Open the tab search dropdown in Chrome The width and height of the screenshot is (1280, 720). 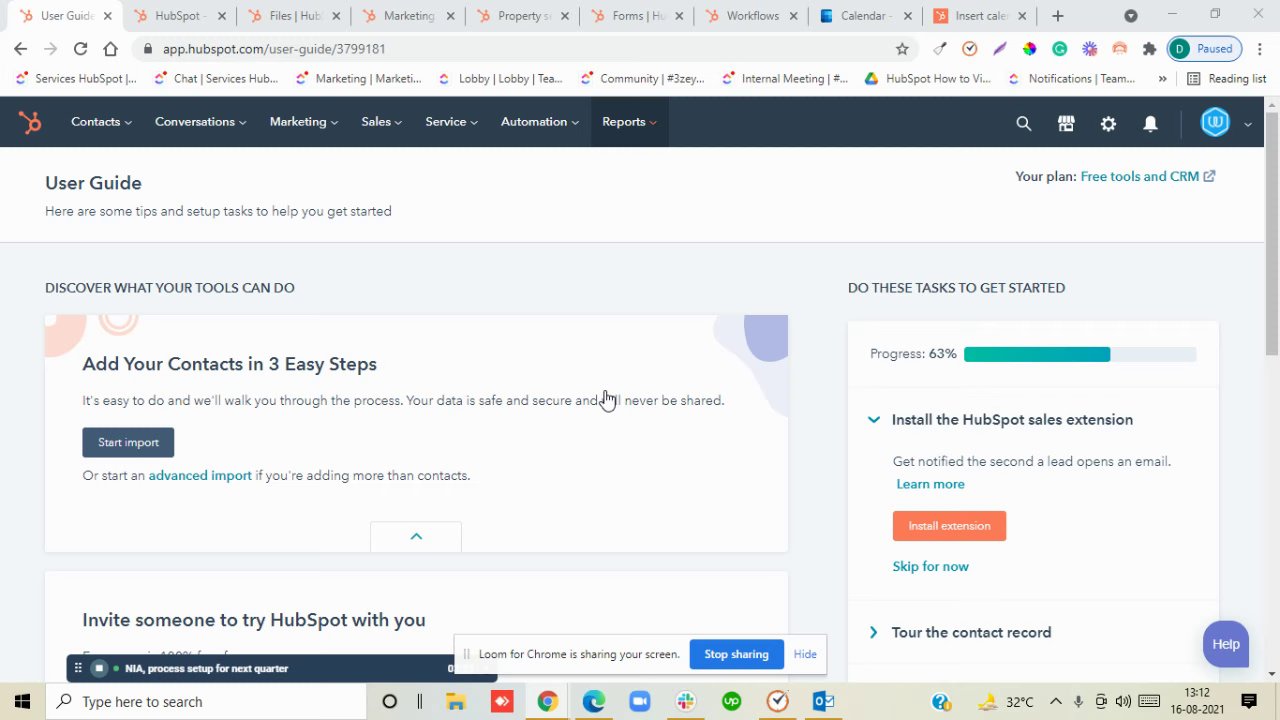1131,16
